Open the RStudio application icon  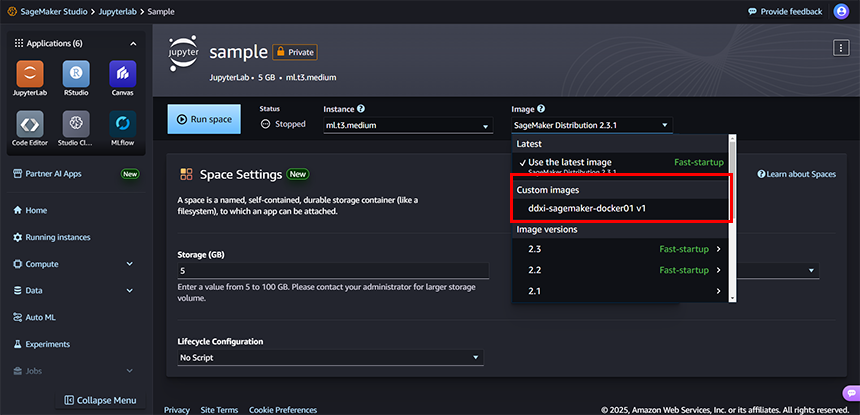pyautogui.click(x=76, y=74)
